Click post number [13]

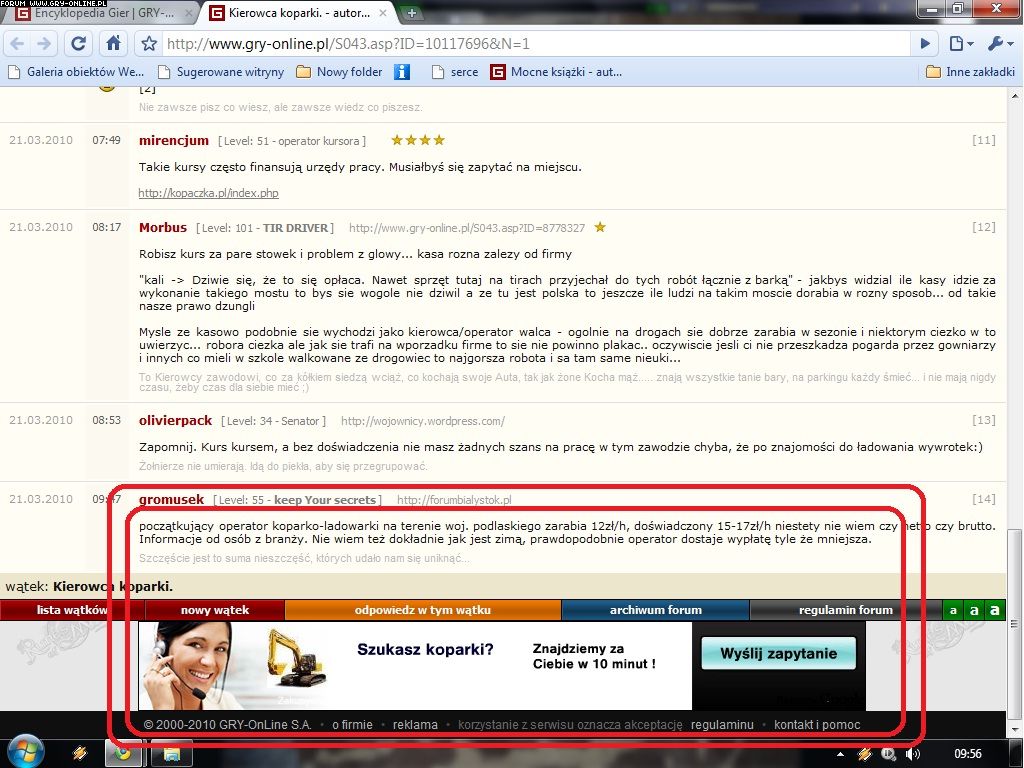[x=984, y=420]
